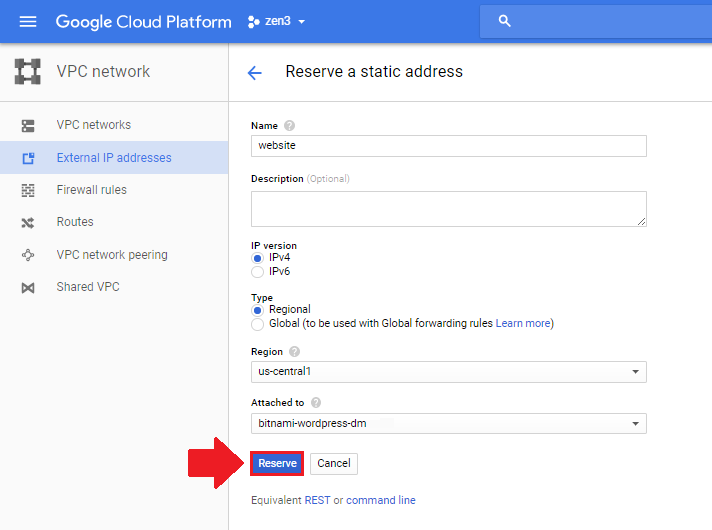
Task: Open the equivalent REST link
Action: pyautogui.click(x=317, y=500)
